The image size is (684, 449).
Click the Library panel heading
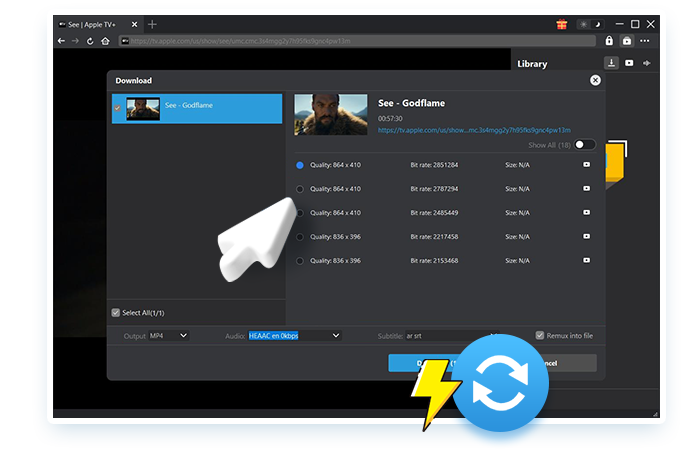pos(532,64)
